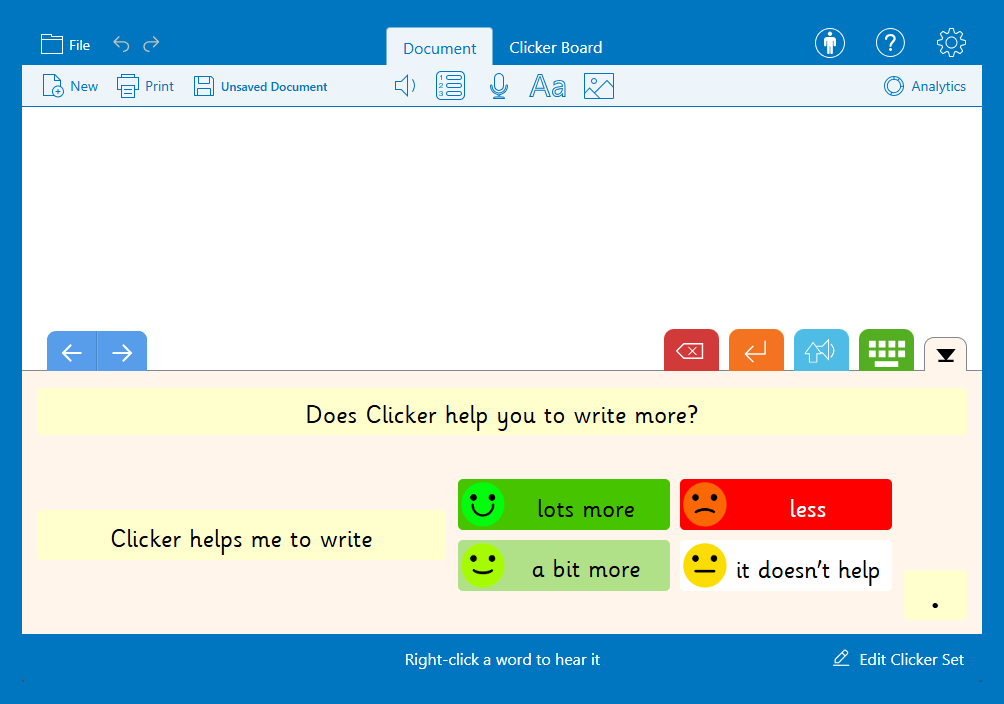Select the 'Clicker helps me to write' cell
This screenshot has width=1004, height=704.
[241, 536]
